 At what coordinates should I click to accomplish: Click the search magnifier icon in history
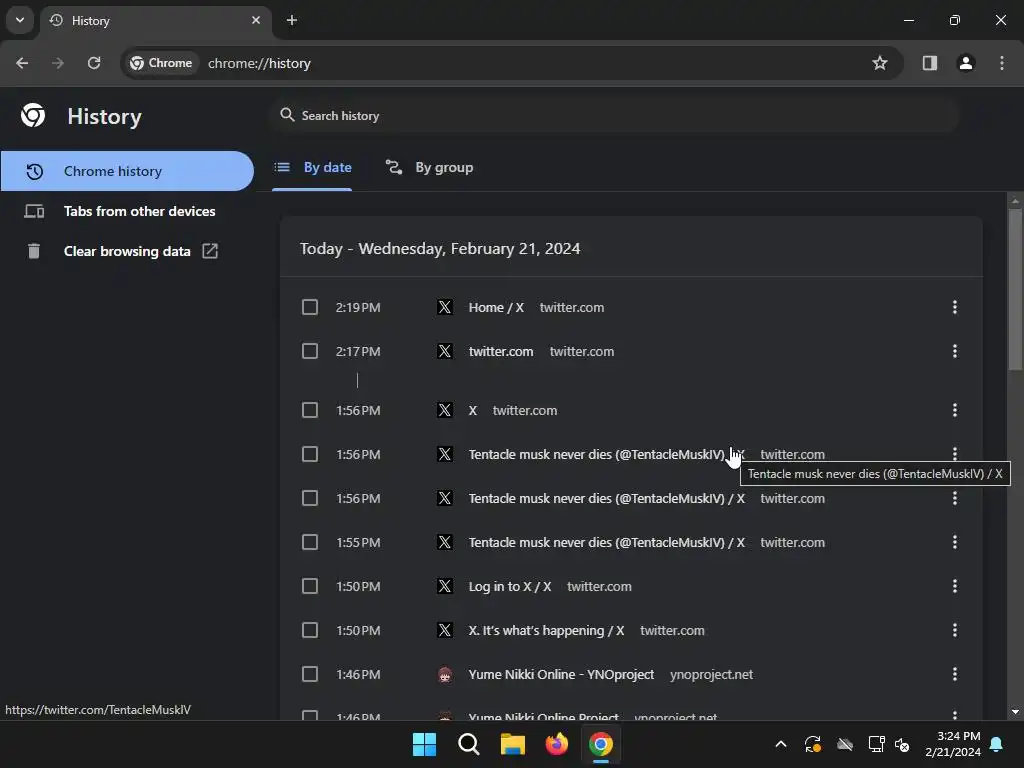287,115
